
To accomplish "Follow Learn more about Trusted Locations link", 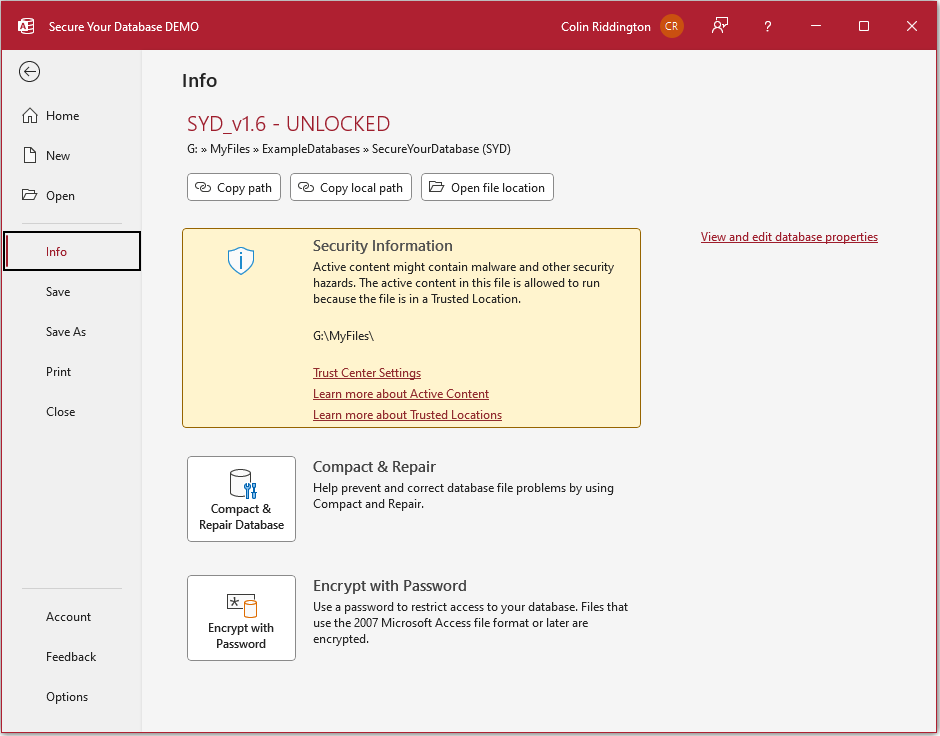I will pos(408,415).
